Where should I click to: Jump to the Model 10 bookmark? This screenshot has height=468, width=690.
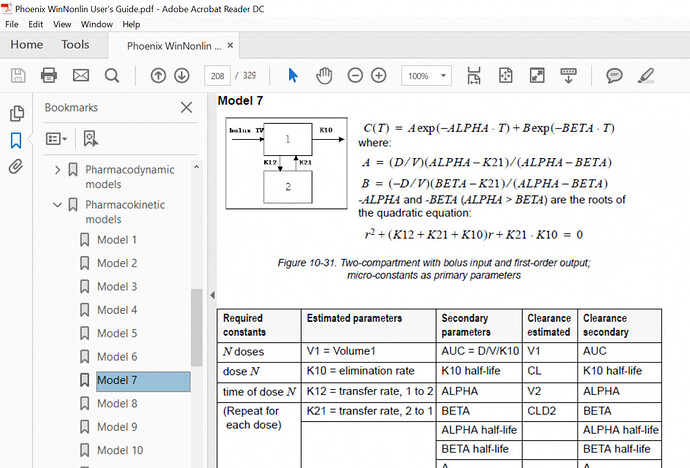(120, 450)
